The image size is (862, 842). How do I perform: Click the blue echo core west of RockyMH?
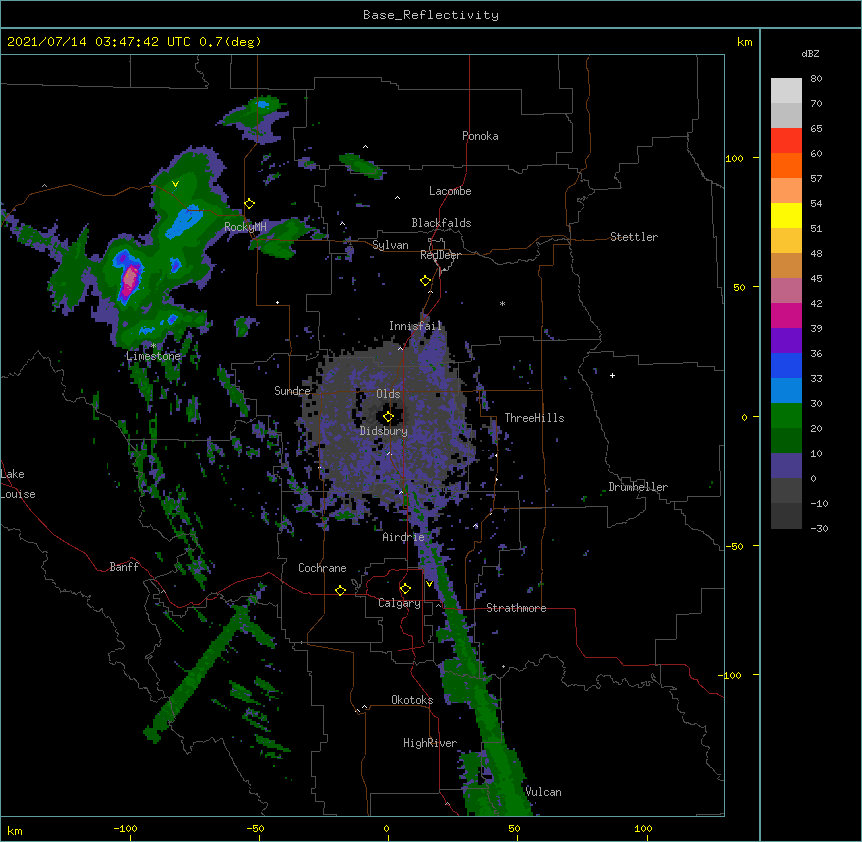pos(184,223)
